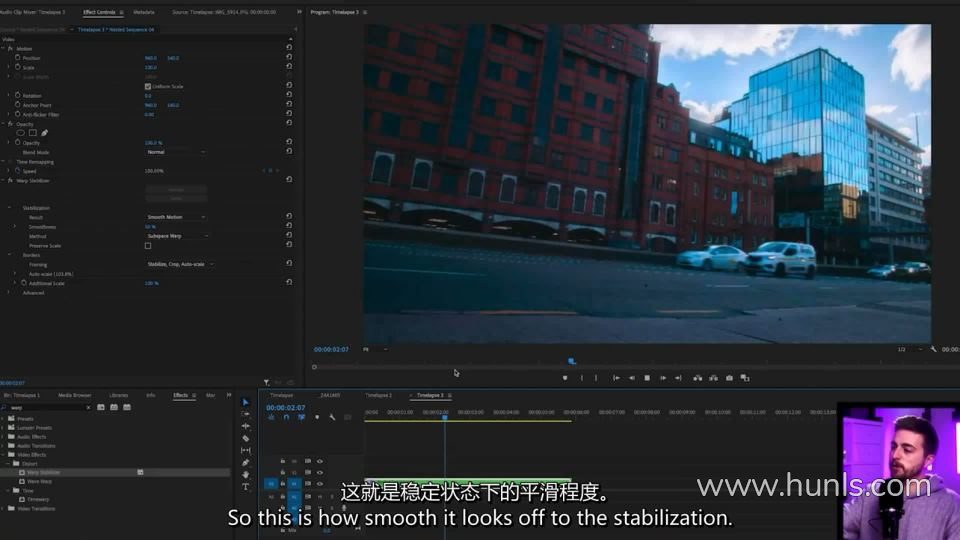This screenshot has width=960, height=540.
Task: Toggle the Warp Stabilizer fx on/off
Action: tap(10, 181)
